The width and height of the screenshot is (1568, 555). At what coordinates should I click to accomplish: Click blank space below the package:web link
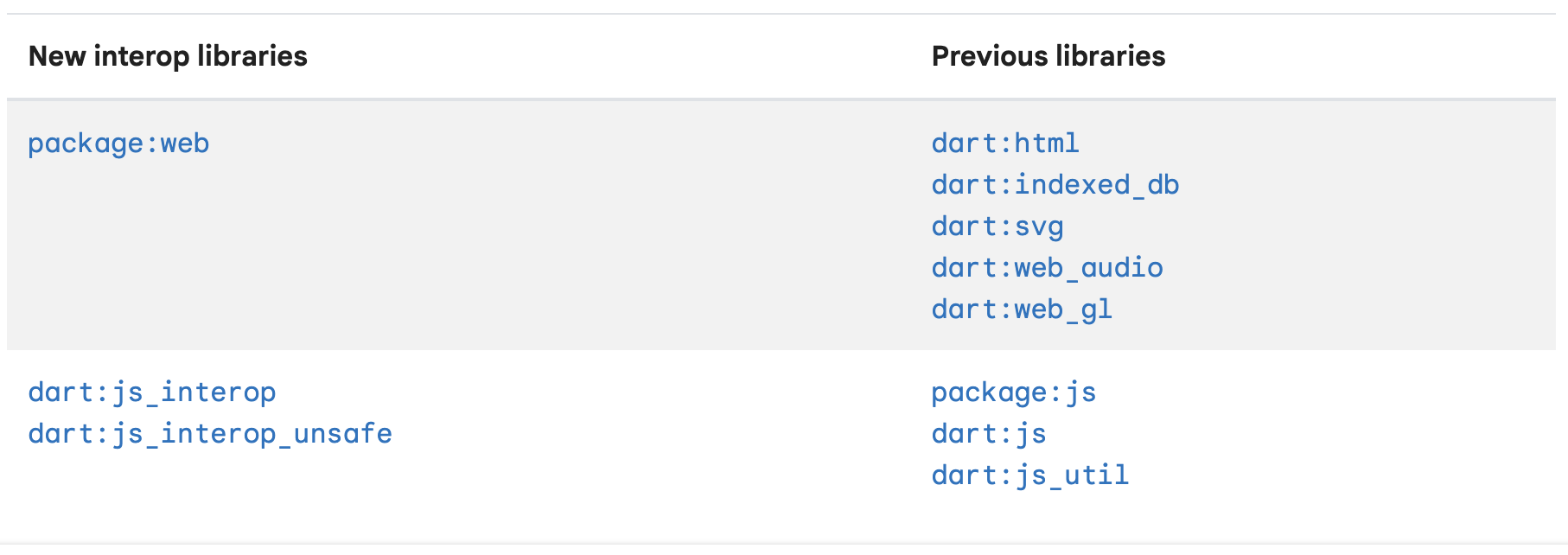coord(259,251)
